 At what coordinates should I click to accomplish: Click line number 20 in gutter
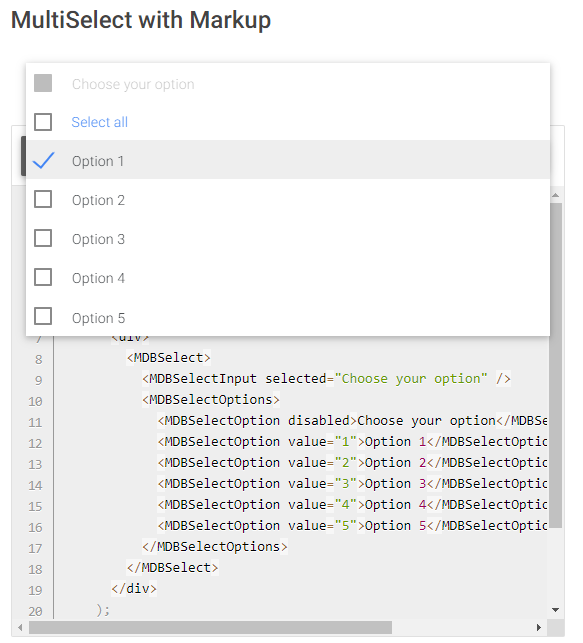[x=35, y=611]
